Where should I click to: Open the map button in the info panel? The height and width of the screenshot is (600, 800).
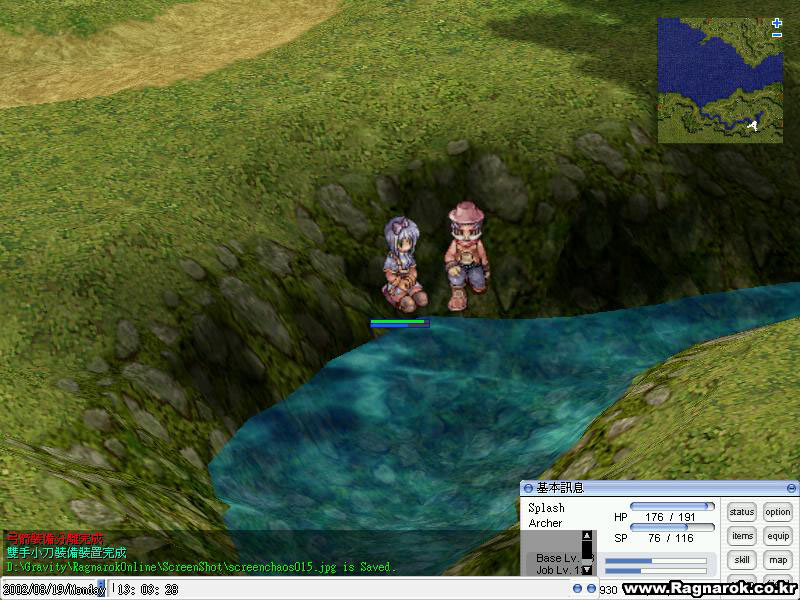(778, 560)
